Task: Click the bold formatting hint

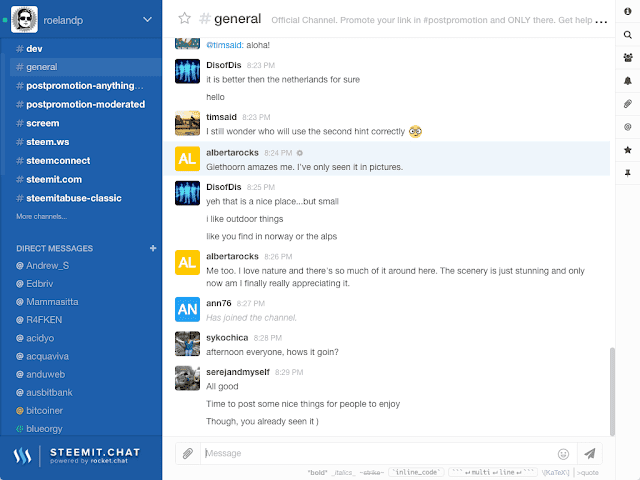Action: tap(318, 473)
